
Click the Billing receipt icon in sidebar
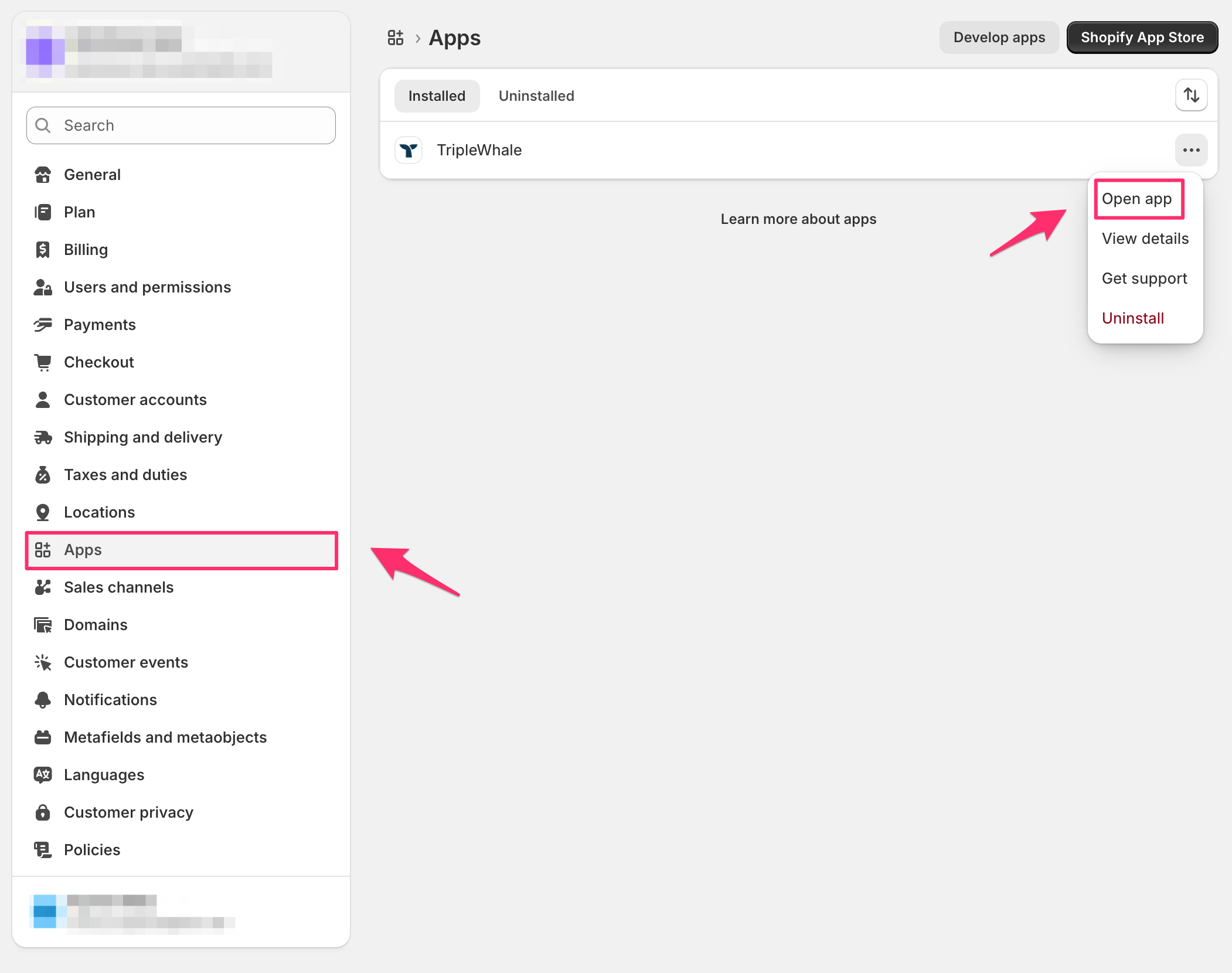(43, 250)
